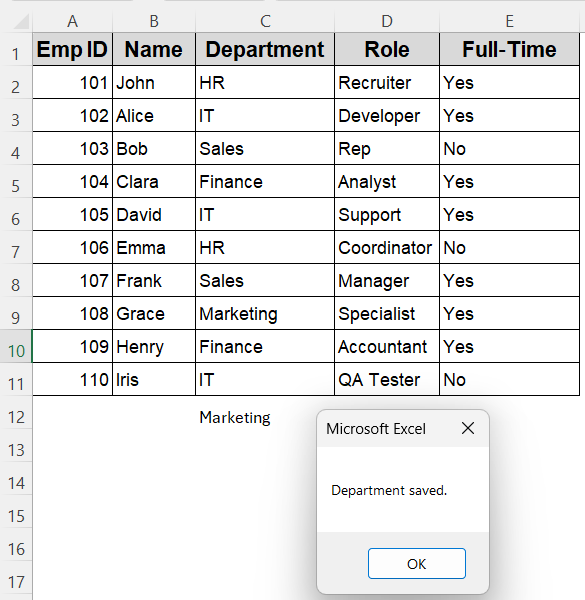
Task: Select the cell with name Alice
Action: pyautogui.click(x=154, y=116)
